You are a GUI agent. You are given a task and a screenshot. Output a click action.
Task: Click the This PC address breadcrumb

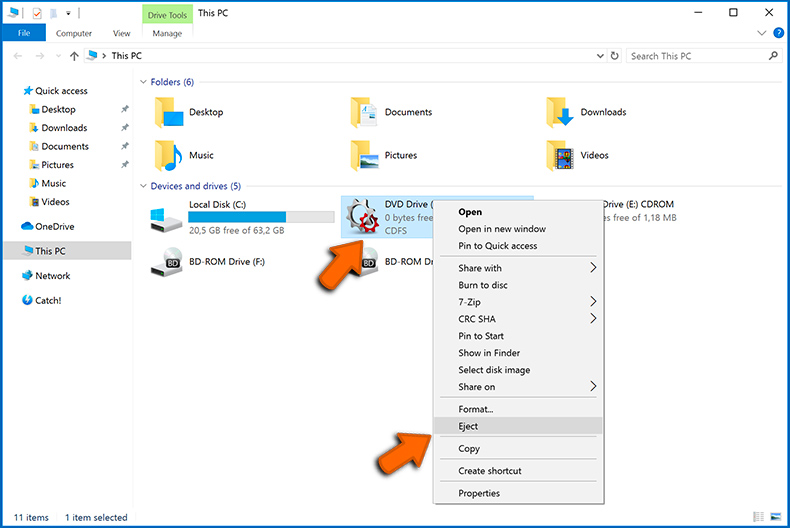pos(126,56)
